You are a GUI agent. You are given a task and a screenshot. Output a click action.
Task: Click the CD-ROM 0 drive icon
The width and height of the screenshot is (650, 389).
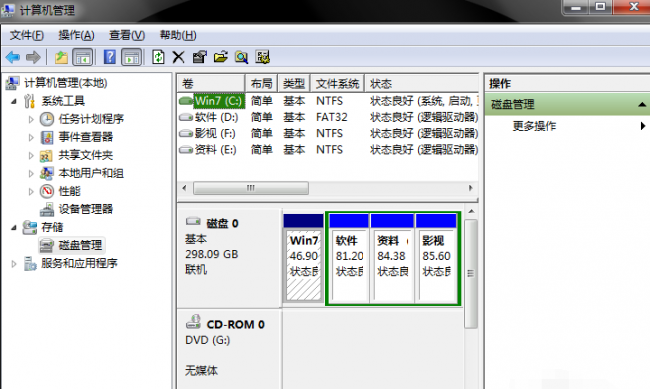click(193, 322)
